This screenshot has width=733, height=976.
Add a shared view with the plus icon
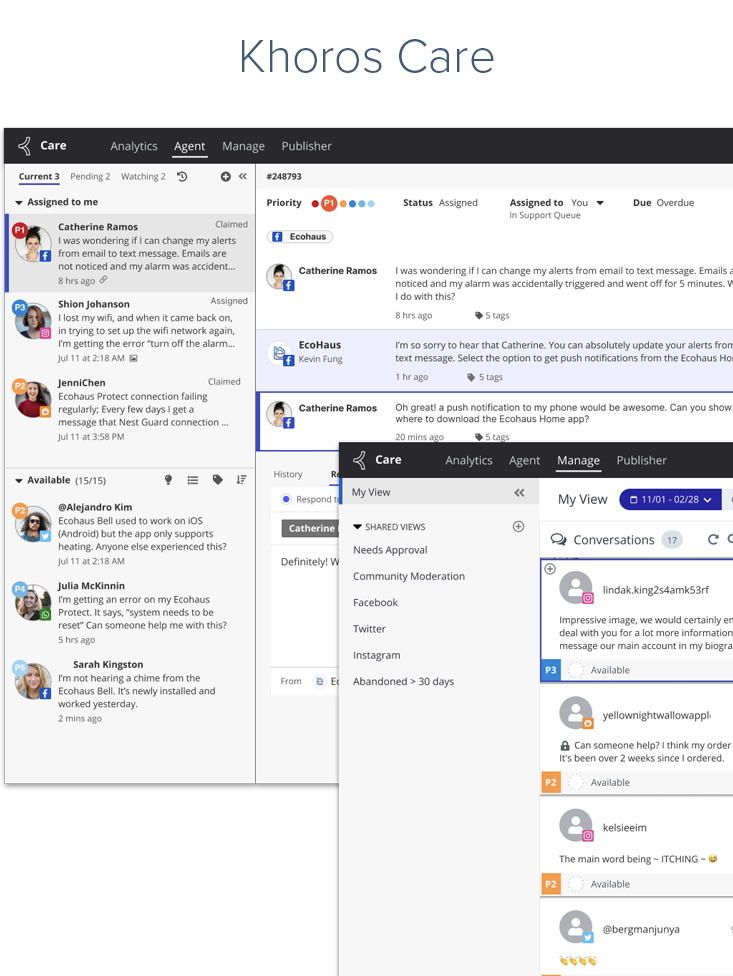click(518, 527)
